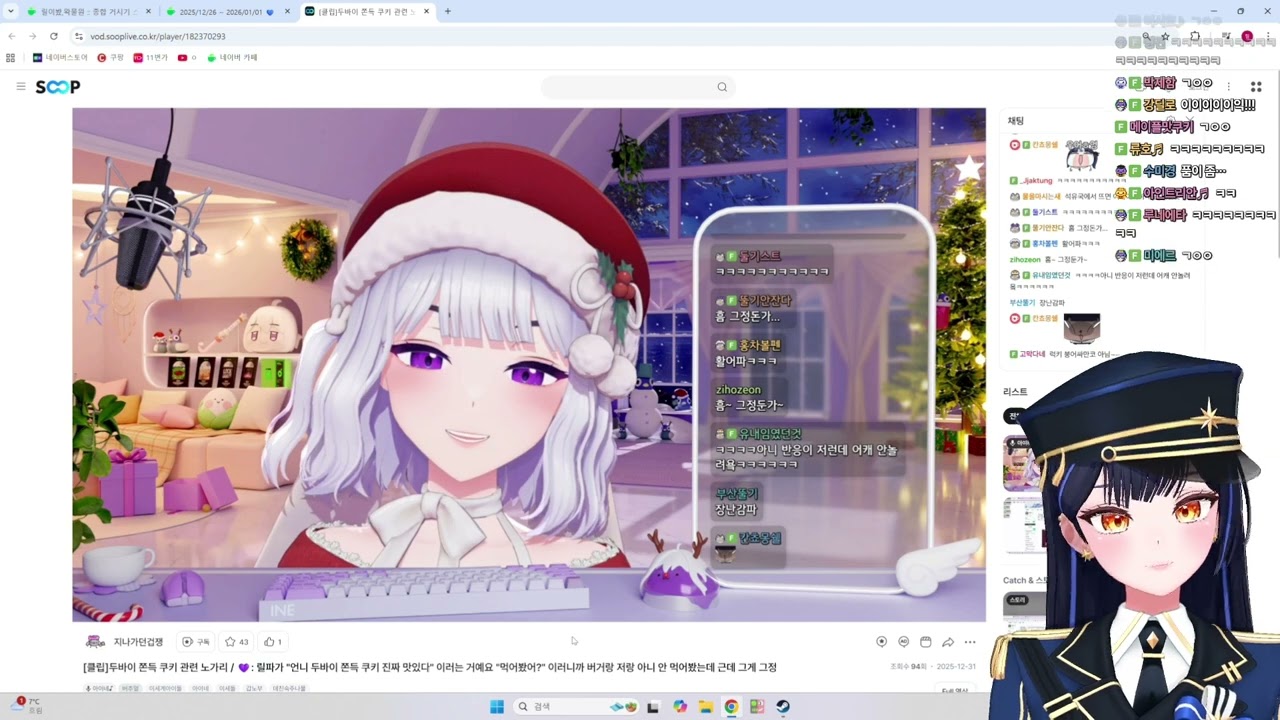Open Chrome from the taskbar
This screenshot has width=1280, height=720.
point(732,707)
